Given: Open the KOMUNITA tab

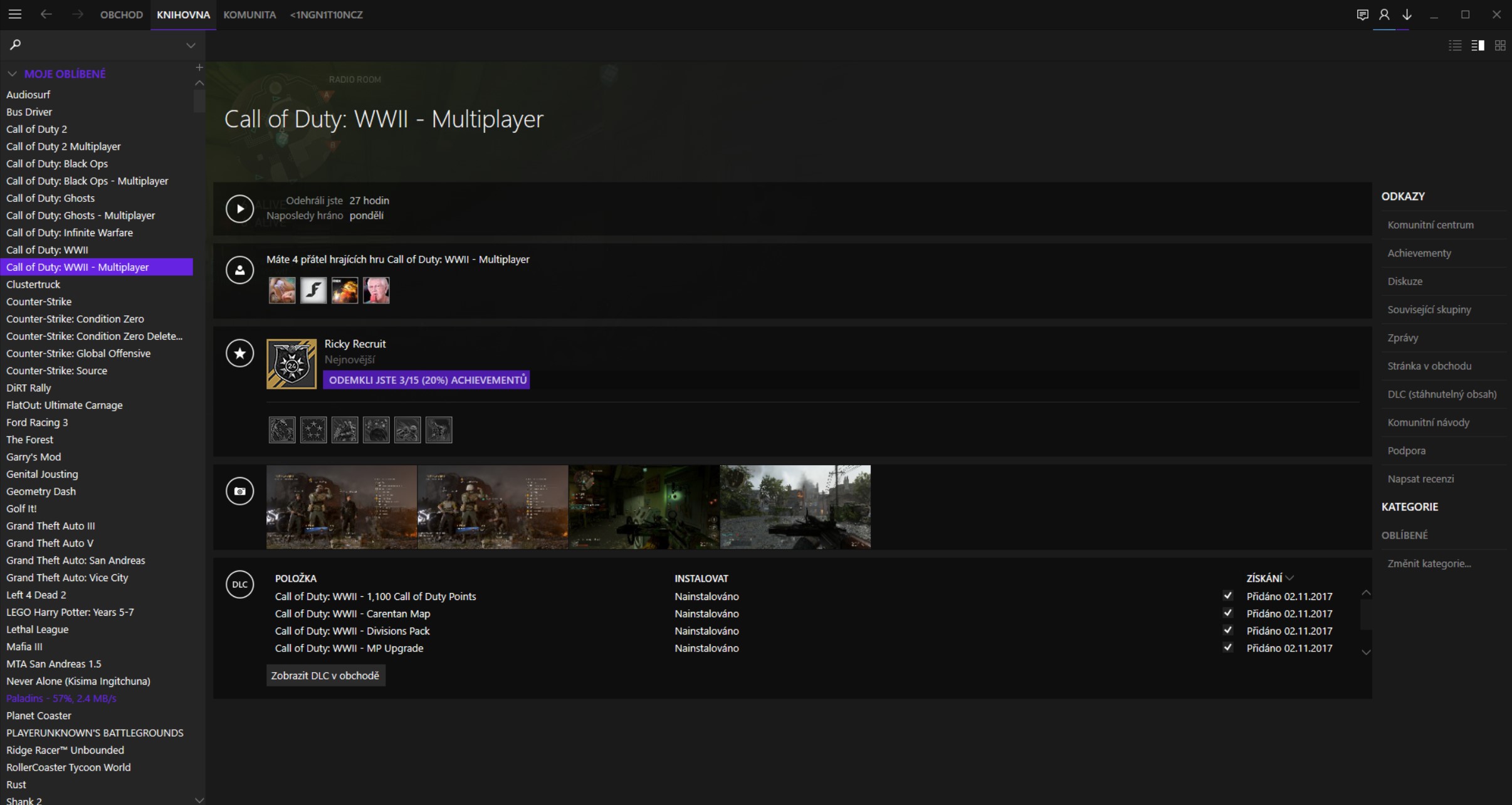Looking at the screenshot, I should 249,14.
